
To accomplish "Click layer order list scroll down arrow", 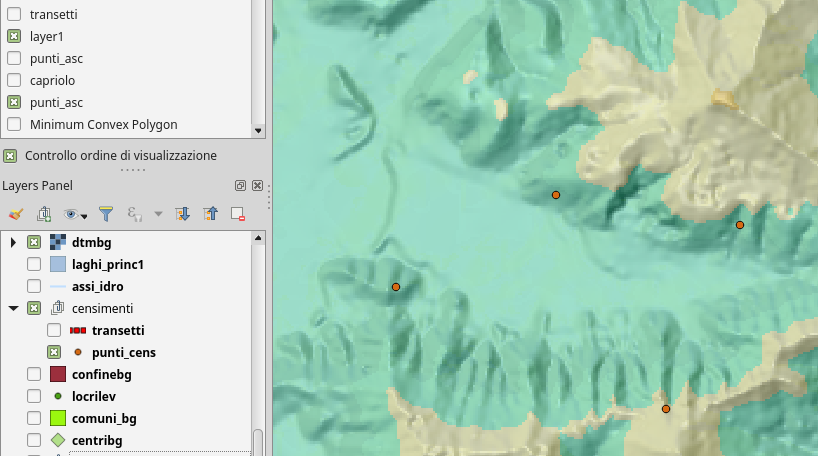I will [258, 130].
